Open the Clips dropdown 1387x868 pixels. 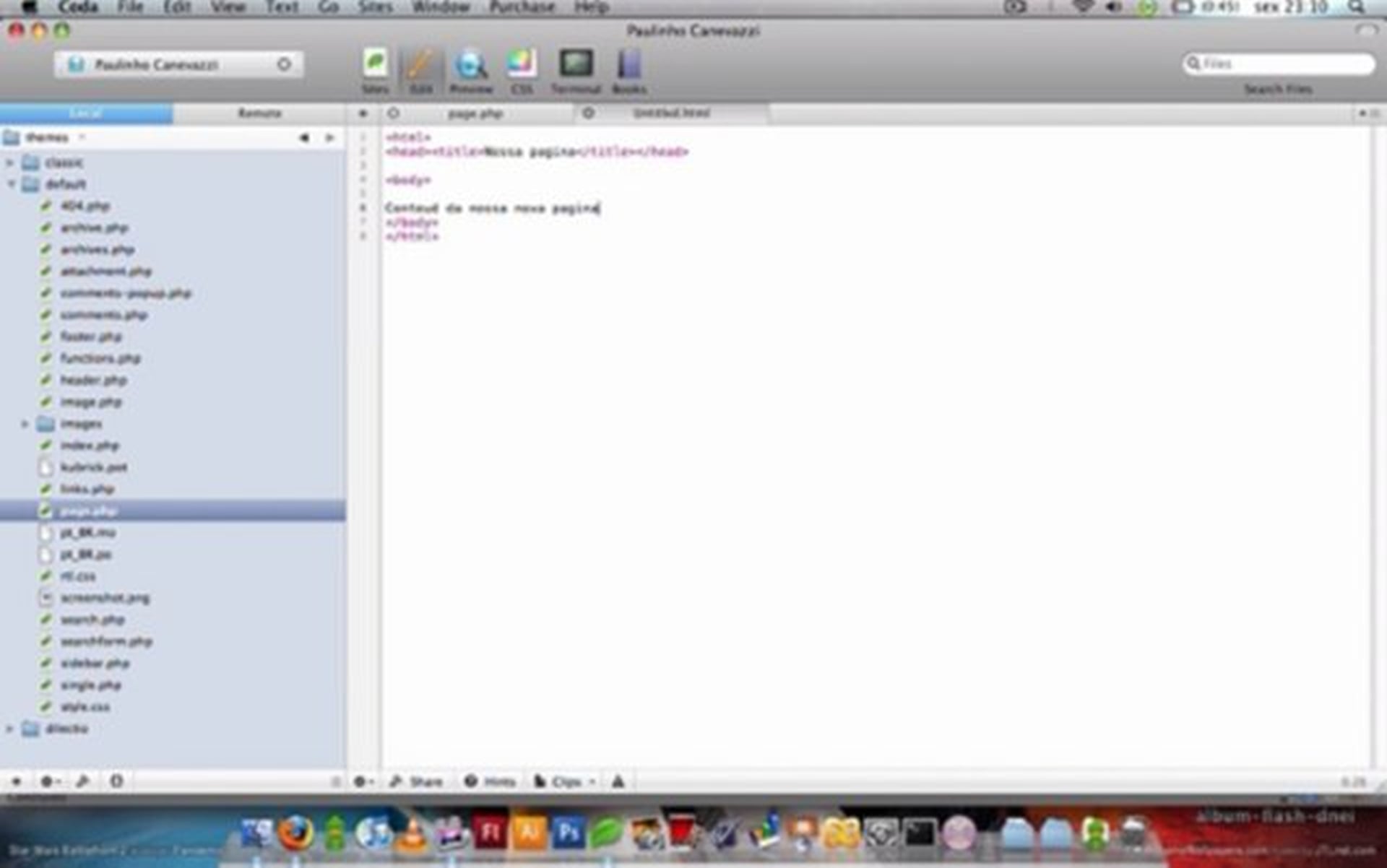(x=565, y=781)
